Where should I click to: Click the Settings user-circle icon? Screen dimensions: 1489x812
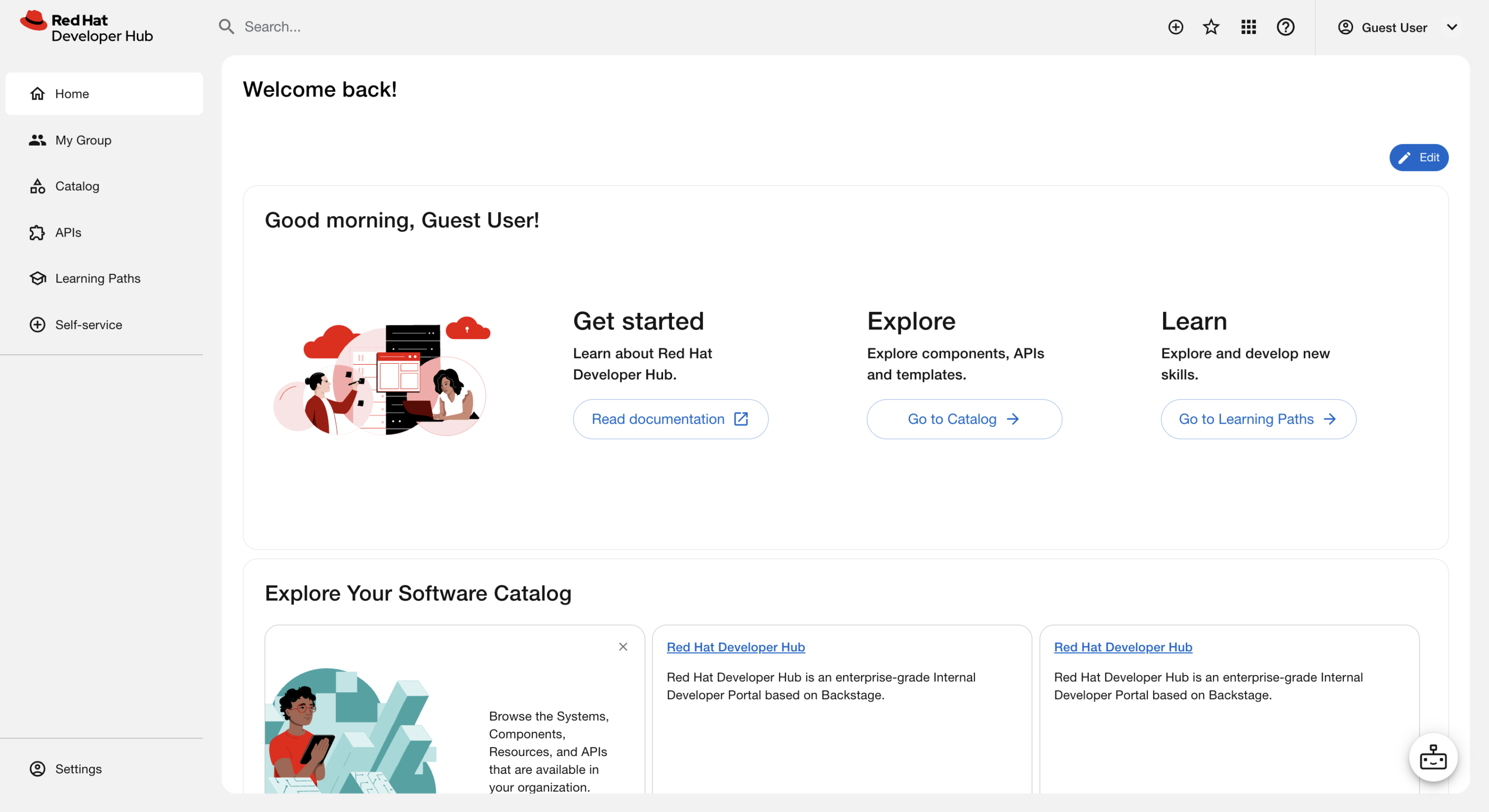[38, 769]
